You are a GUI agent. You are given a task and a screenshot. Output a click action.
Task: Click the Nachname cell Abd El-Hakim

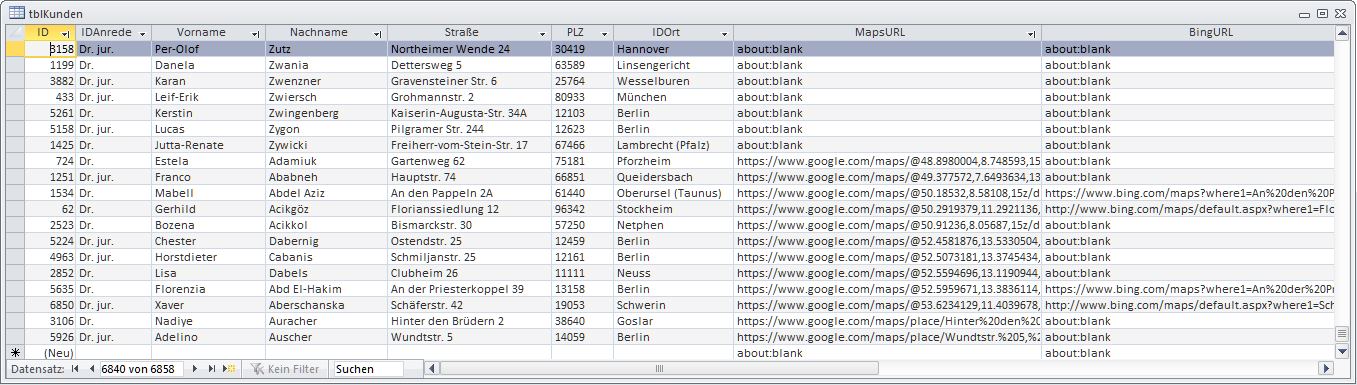coord(326,289)
